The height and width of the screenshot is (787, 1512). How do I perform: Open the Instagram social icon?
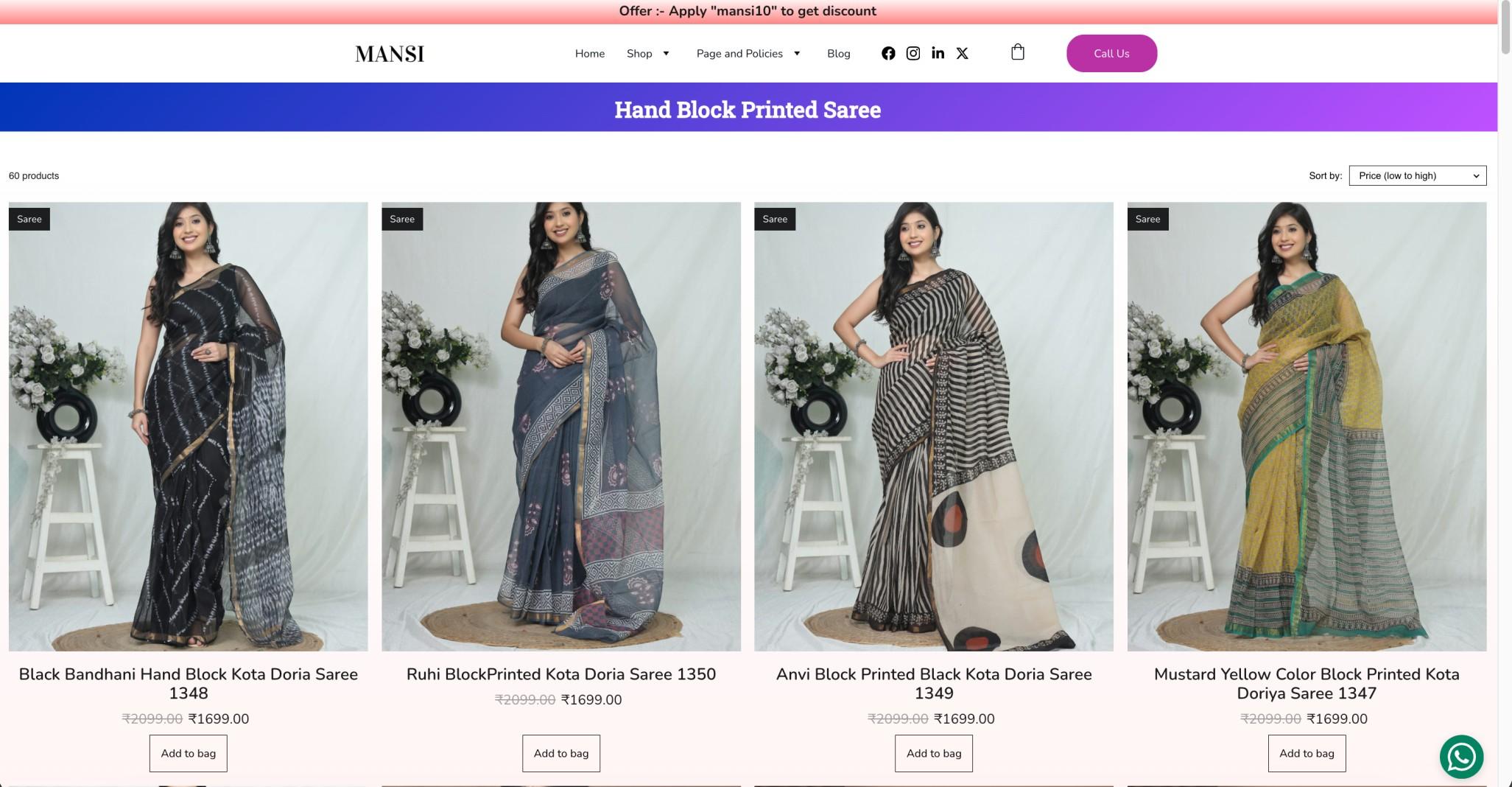pyautogui.click(x=913, y=53)
